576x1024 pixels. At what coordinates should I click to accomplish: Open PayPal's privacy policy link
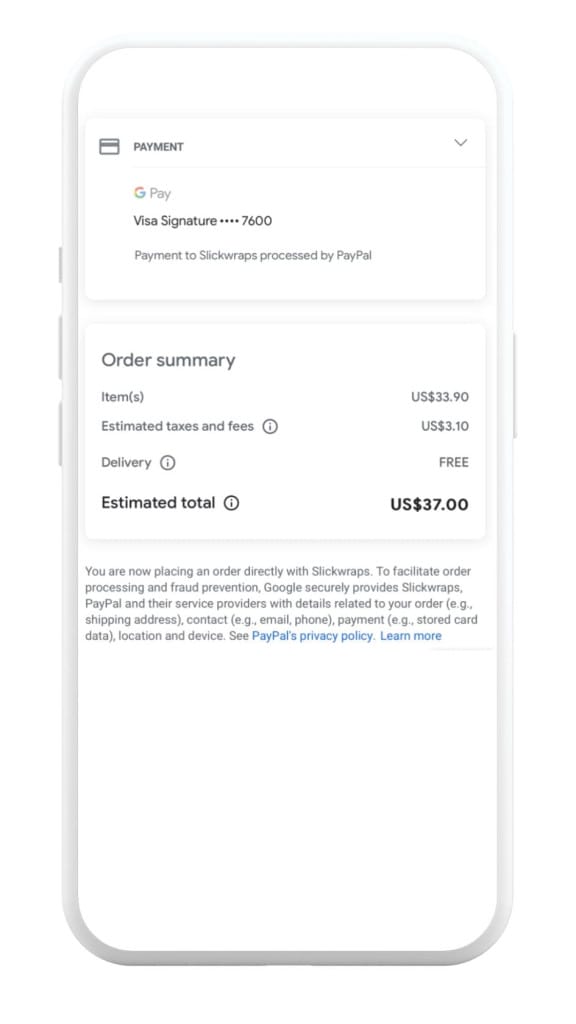click(x=313, y=635)
